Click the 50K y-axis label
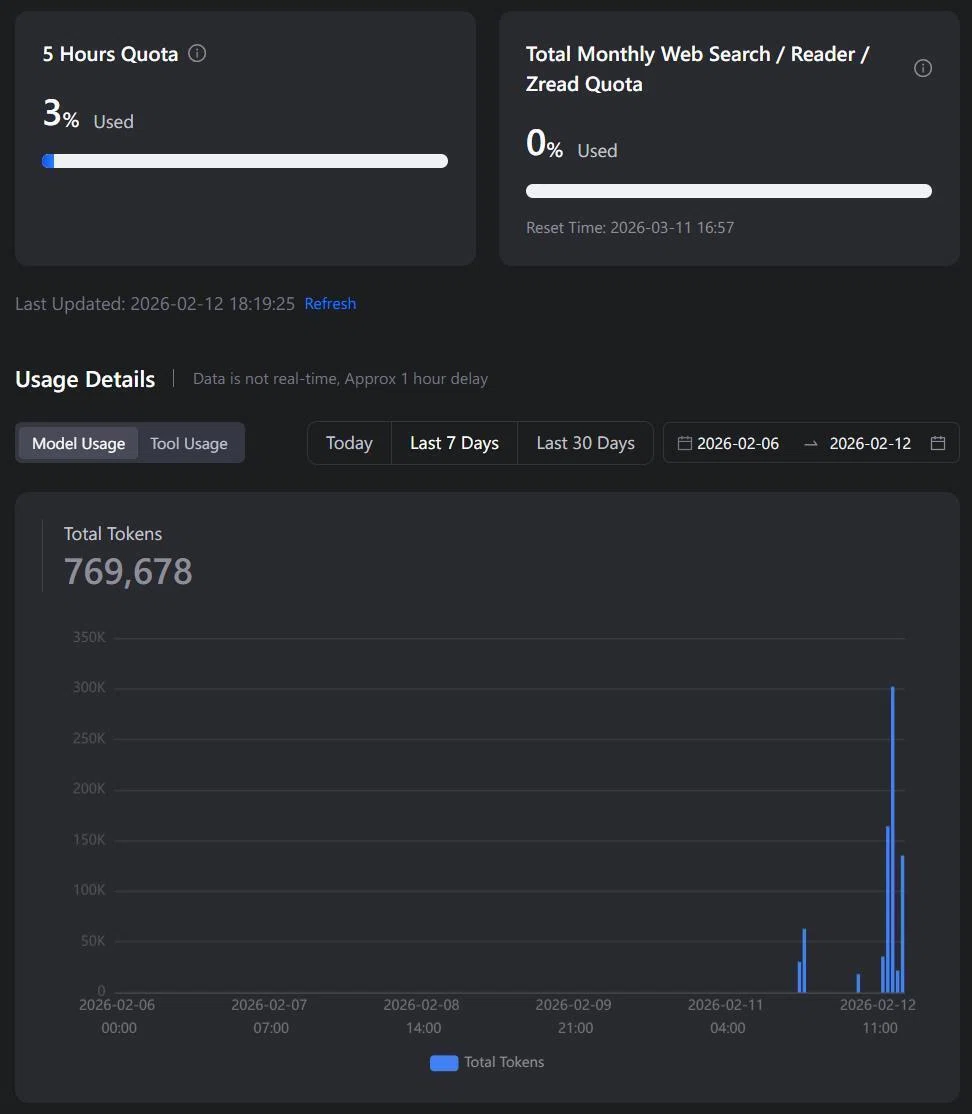This screenshot has height=1114, width=972. (x=93, y=941)
